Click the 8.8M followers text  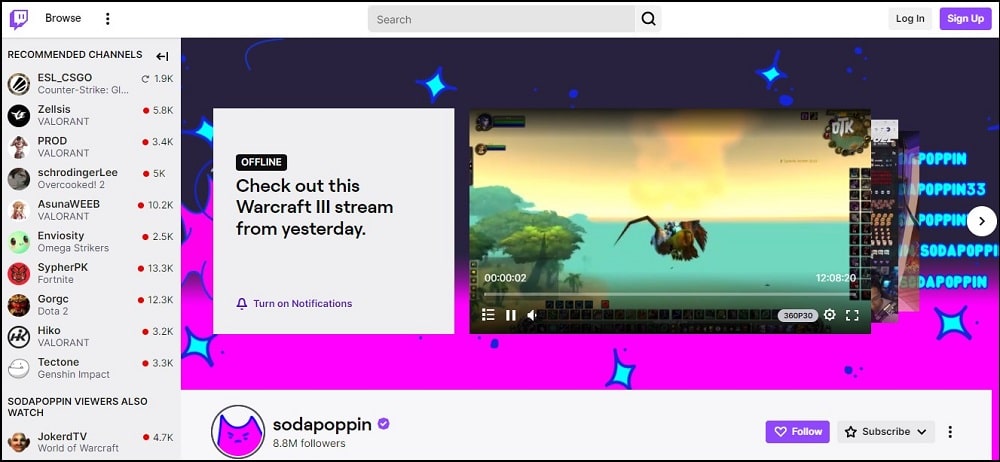(309, 443)
